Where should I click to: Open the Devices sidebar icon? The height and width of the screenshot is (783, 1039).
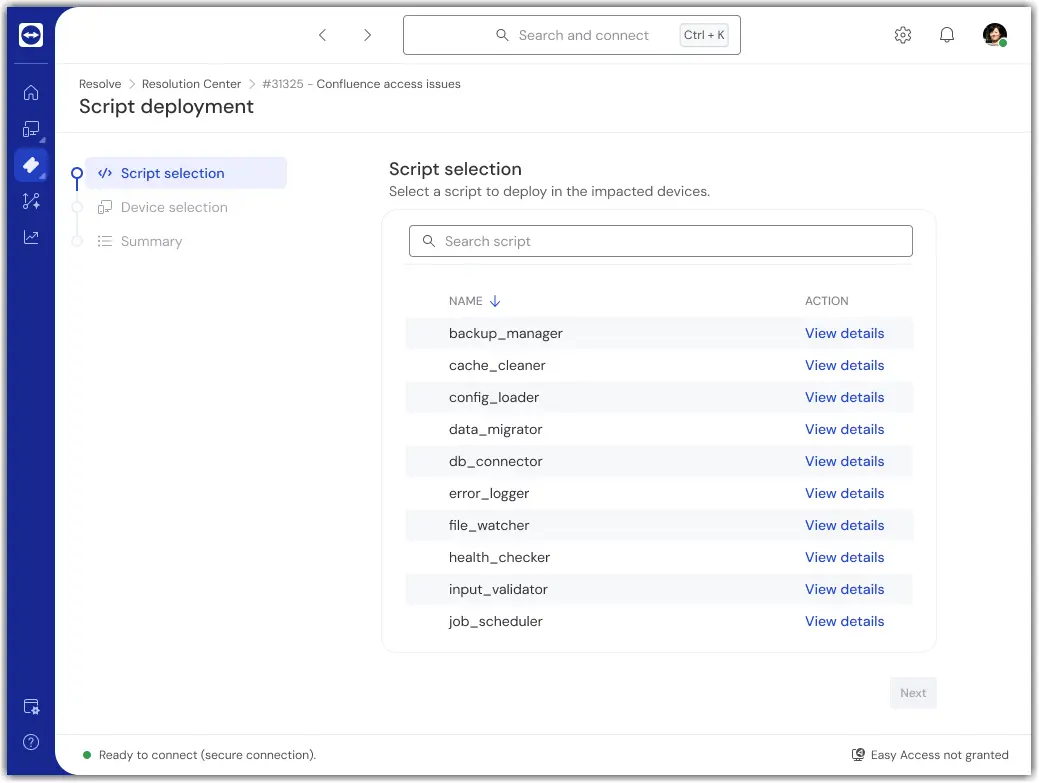tap(31, 129)
